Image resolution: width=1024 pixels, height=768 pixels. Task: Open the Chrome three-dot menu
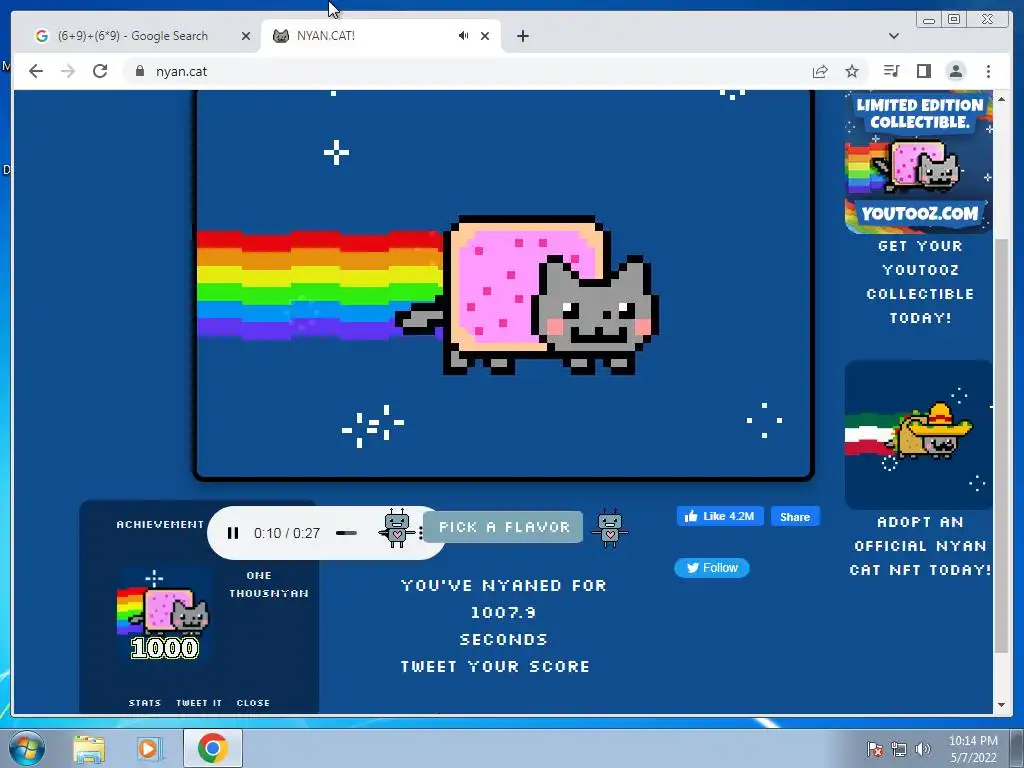pos(988,71)
